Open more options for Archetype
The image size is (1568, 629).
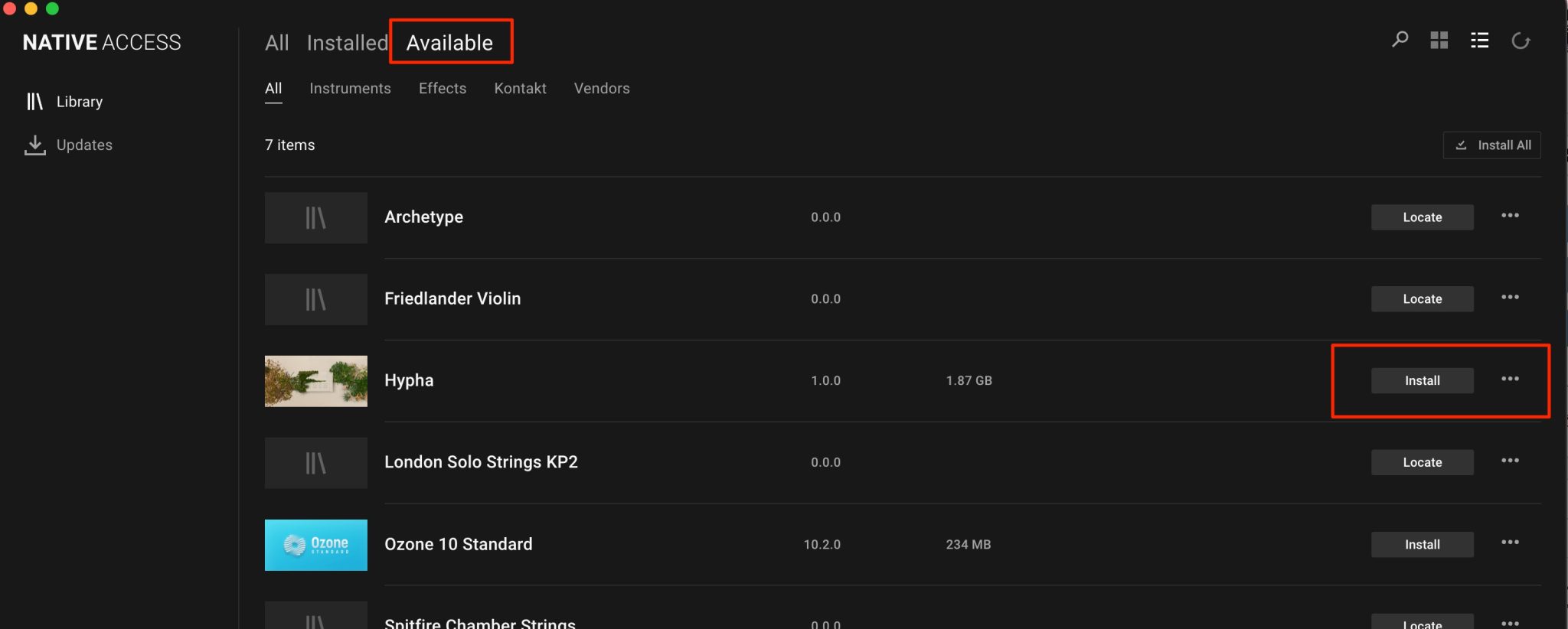pos(1510,216)
